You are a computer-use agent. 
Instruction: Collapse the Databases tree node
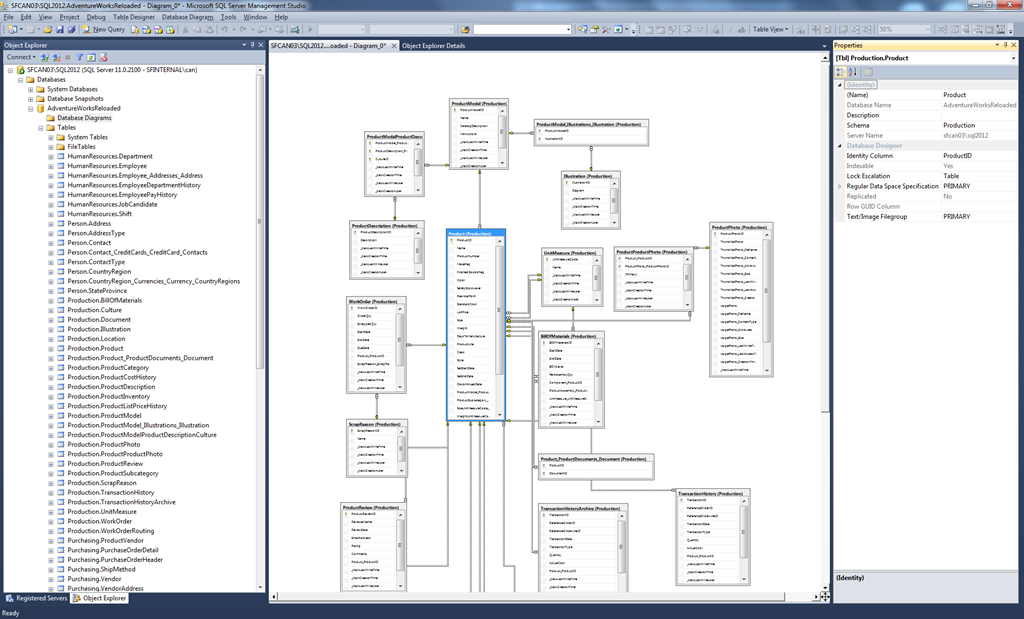point(20,80)
